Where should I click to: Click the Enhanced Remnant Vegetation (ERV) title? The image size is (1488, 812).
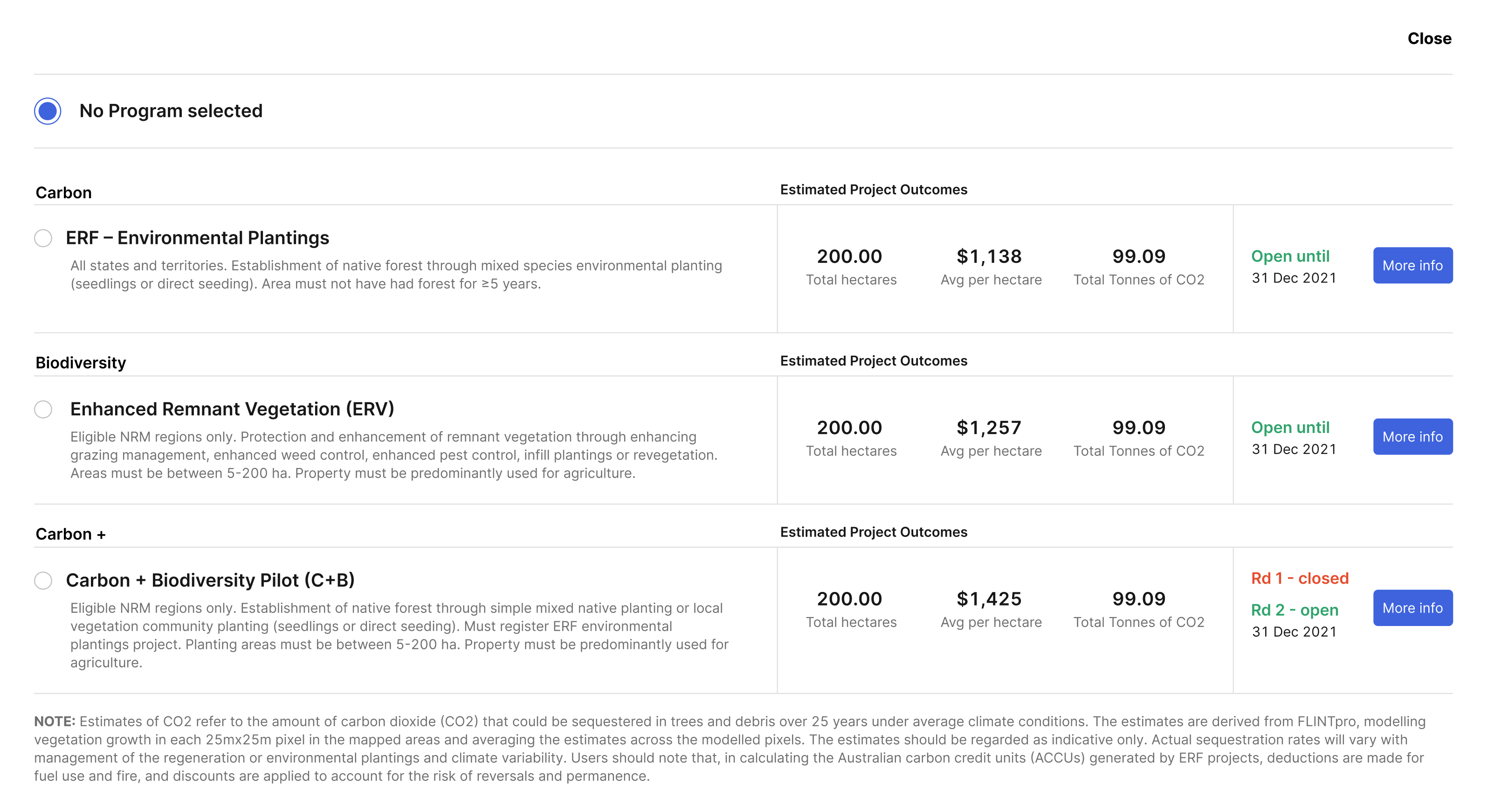tap(232, 409)
